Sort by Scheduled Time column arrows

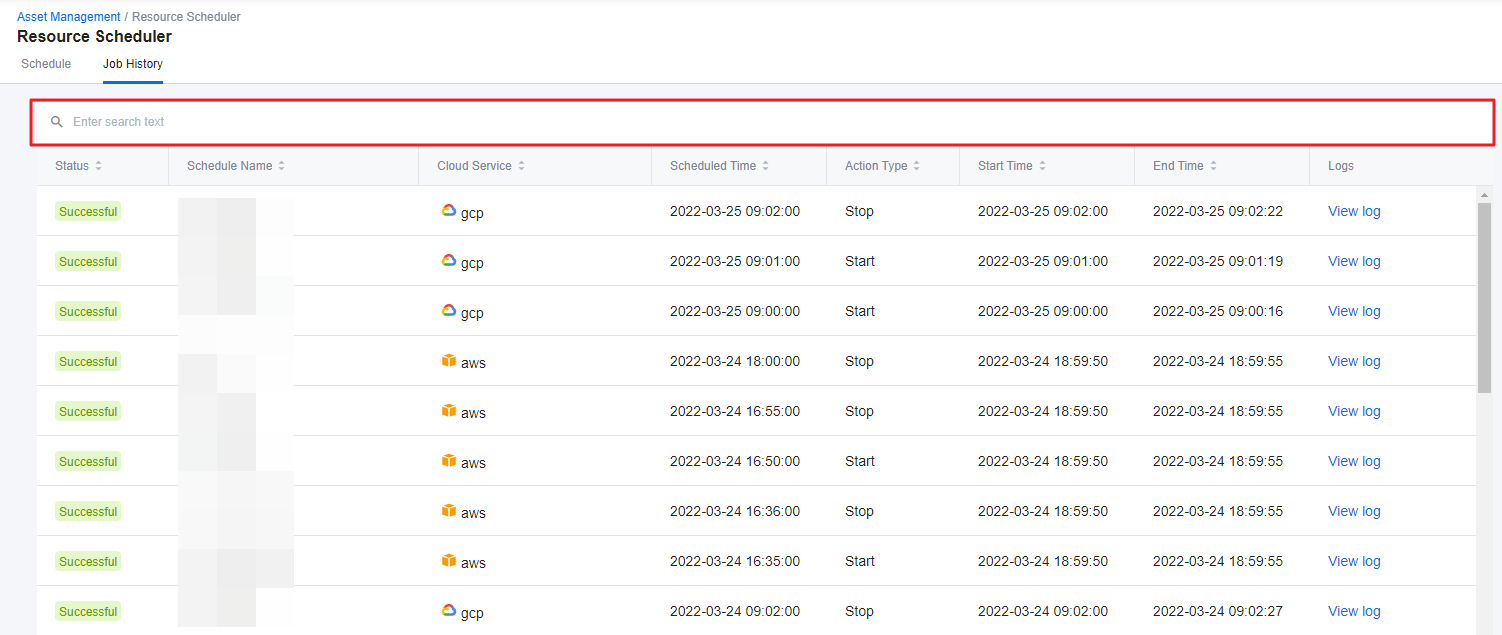pos(765,166)
